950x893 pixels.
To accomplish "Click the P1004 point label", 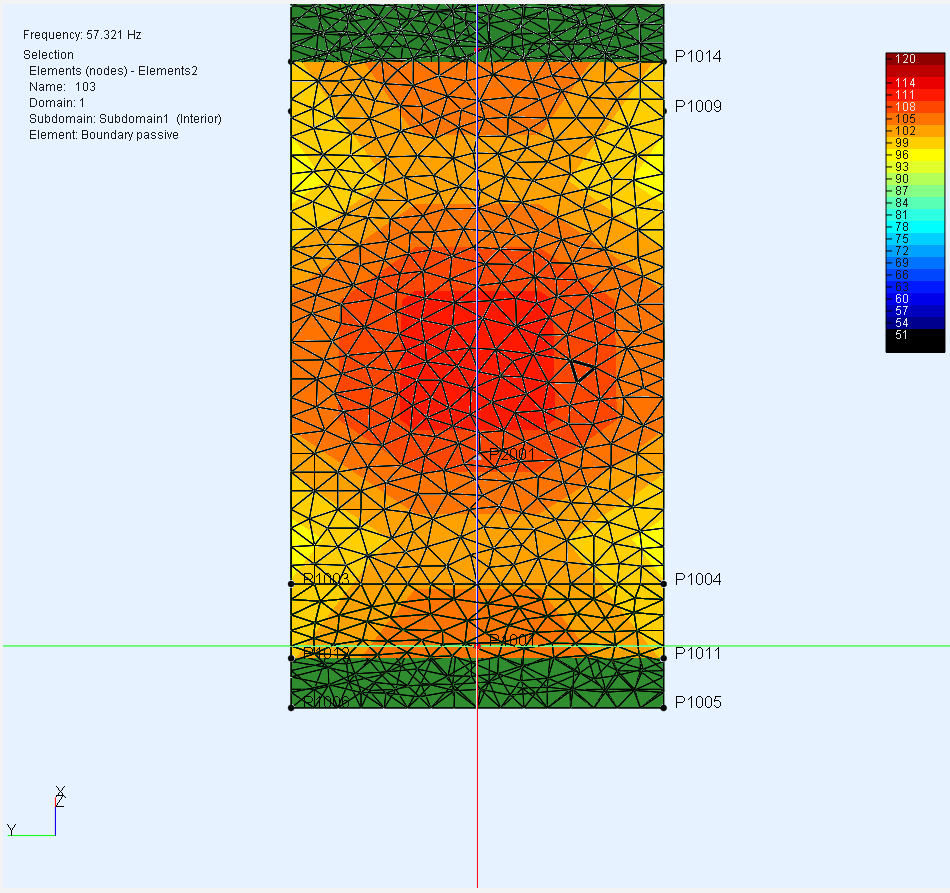I will (698, 579).
